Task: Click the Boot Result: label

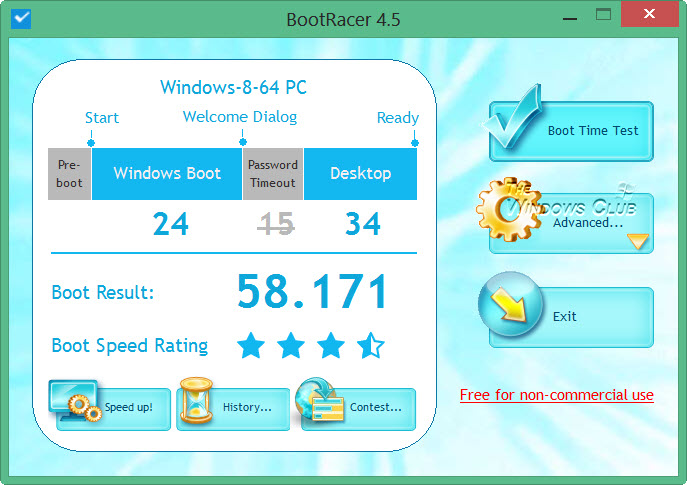Action: 103,293
